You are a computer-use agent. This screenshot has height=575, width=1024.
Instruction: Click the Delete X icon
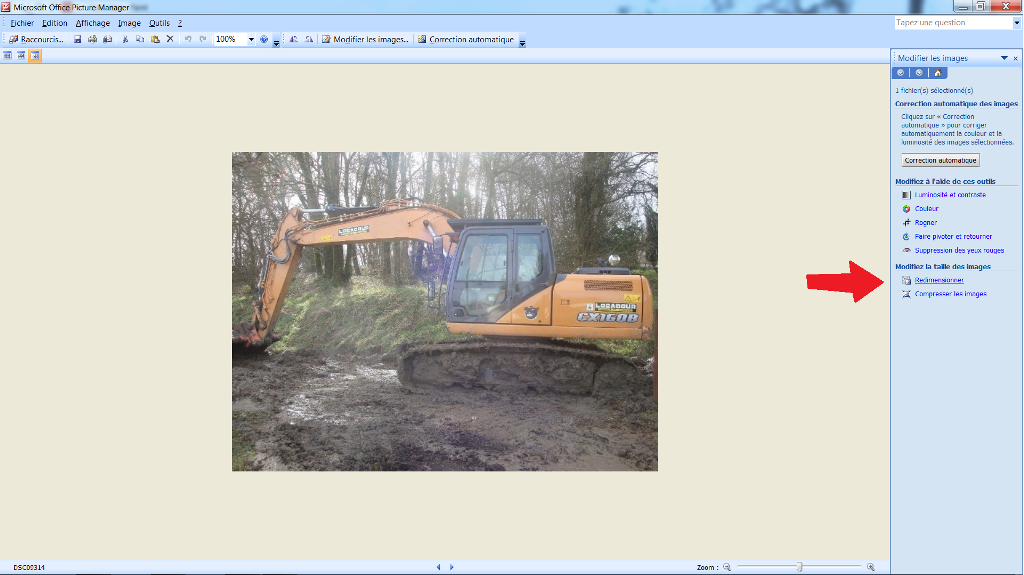(x=170, y=39)
